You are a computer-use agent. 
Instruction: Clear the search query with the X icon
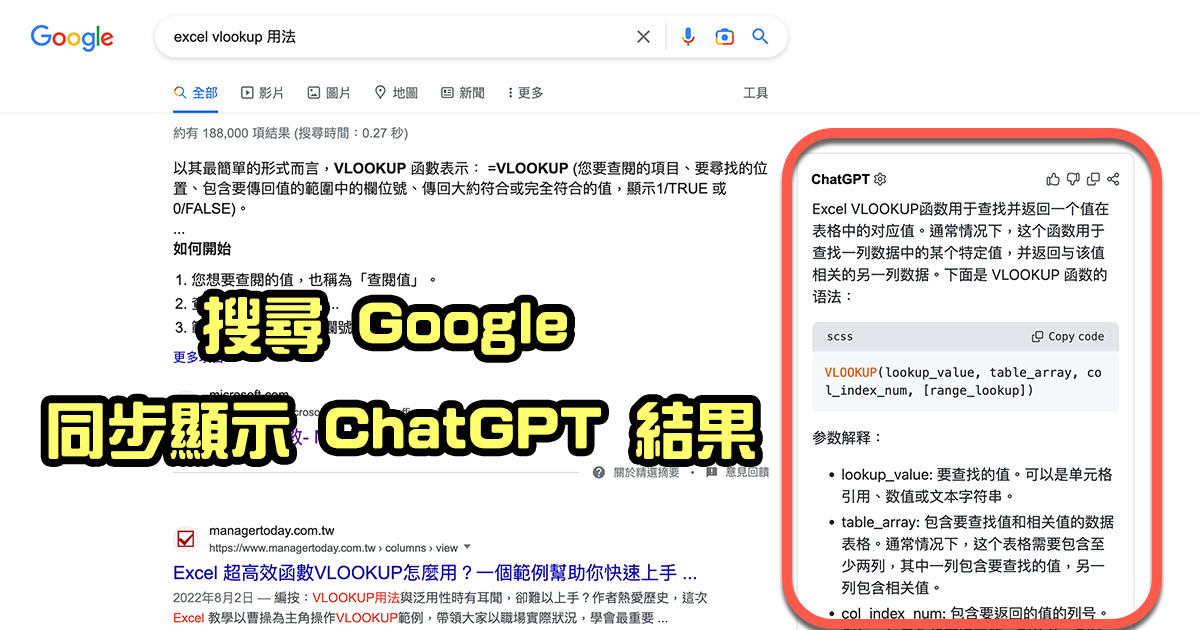[x=643, y=36]
